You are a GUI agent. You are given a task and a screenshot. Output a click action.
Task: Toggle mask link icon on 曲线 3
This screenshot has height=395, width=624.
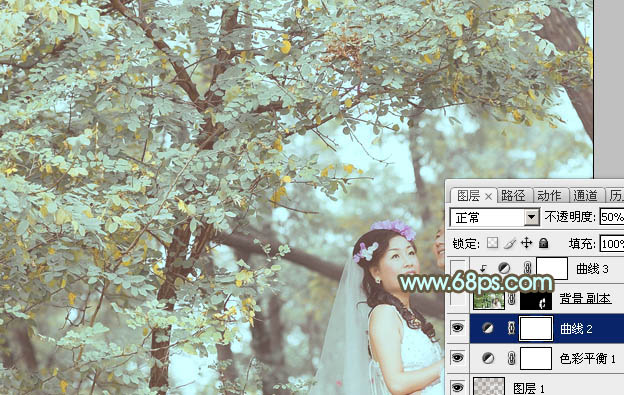click(527, 269)
